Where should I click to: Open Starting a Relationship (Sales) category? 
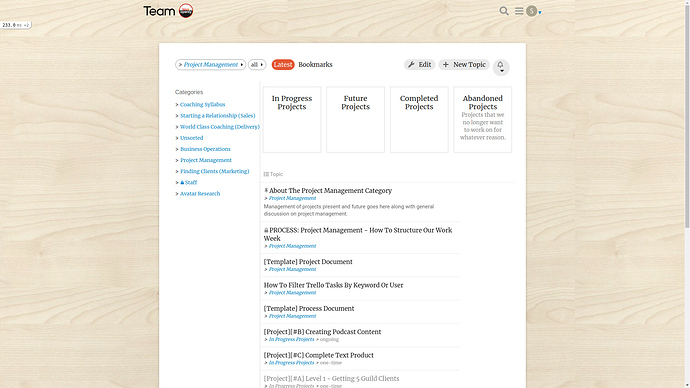[x=217, y=116]
